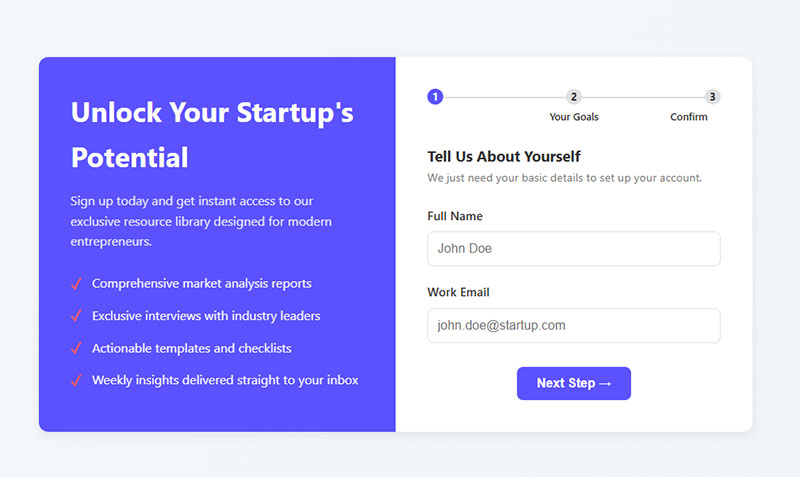Viewport: 800px width, 477px height.
Task: Open the Your Goals step label
Action: click(x=574, y=117)
